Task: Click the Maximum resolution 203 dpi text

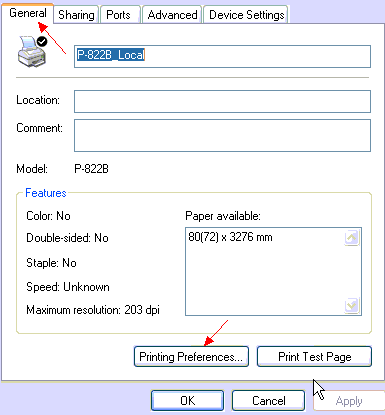Action: 93,310
